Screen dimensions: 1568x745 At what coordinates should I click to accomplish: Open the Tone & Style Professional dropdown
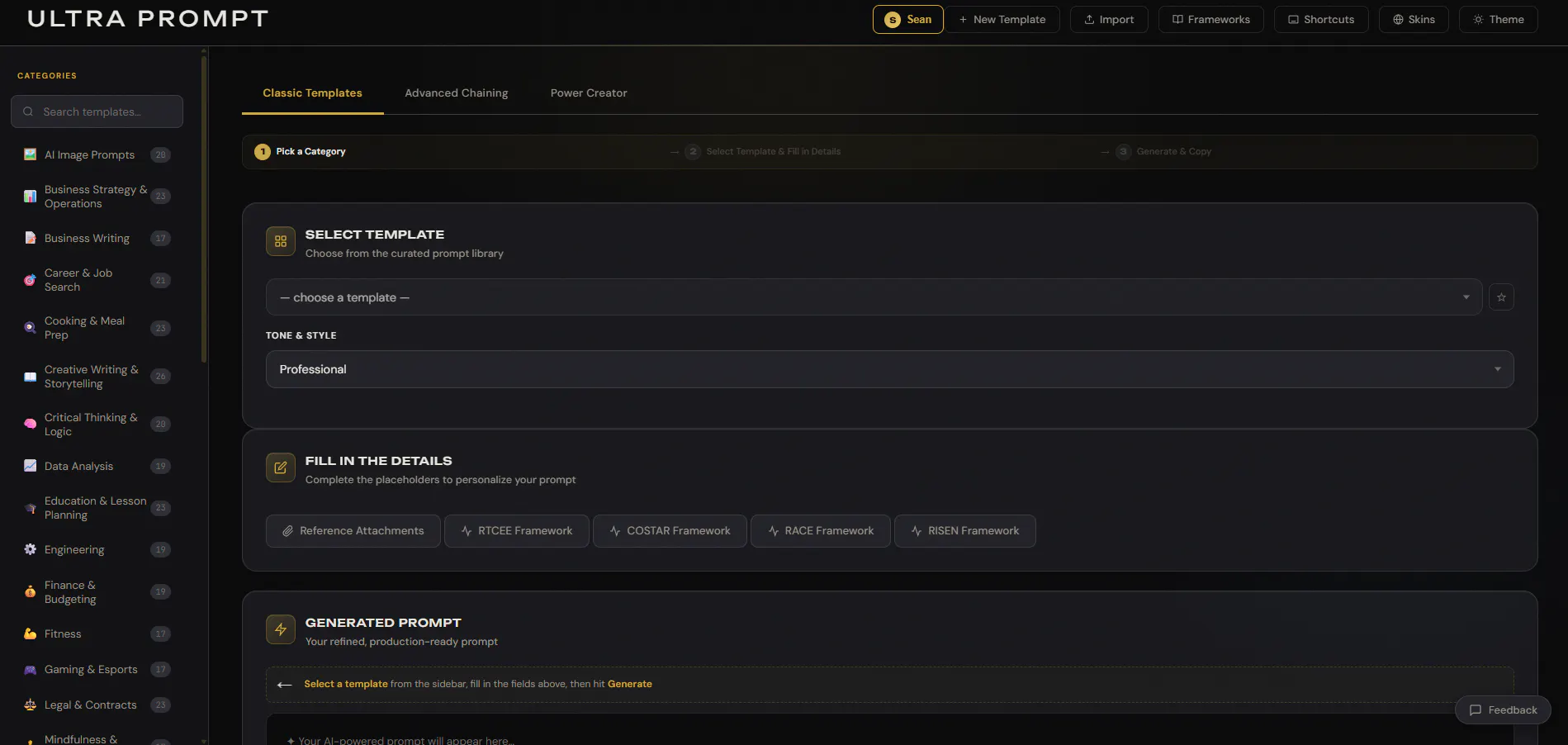(889, 369)
